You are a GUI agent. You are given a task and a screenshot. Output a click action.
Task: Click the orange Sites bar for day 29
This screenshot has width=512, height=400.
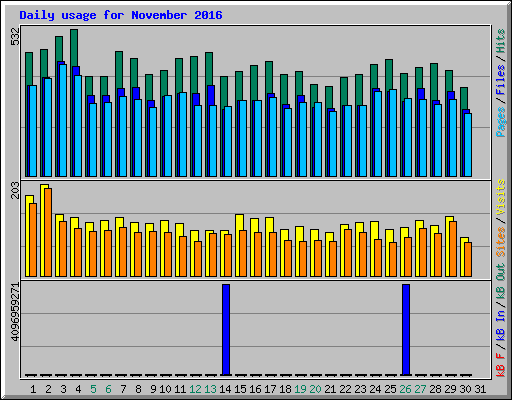point(453,249)
